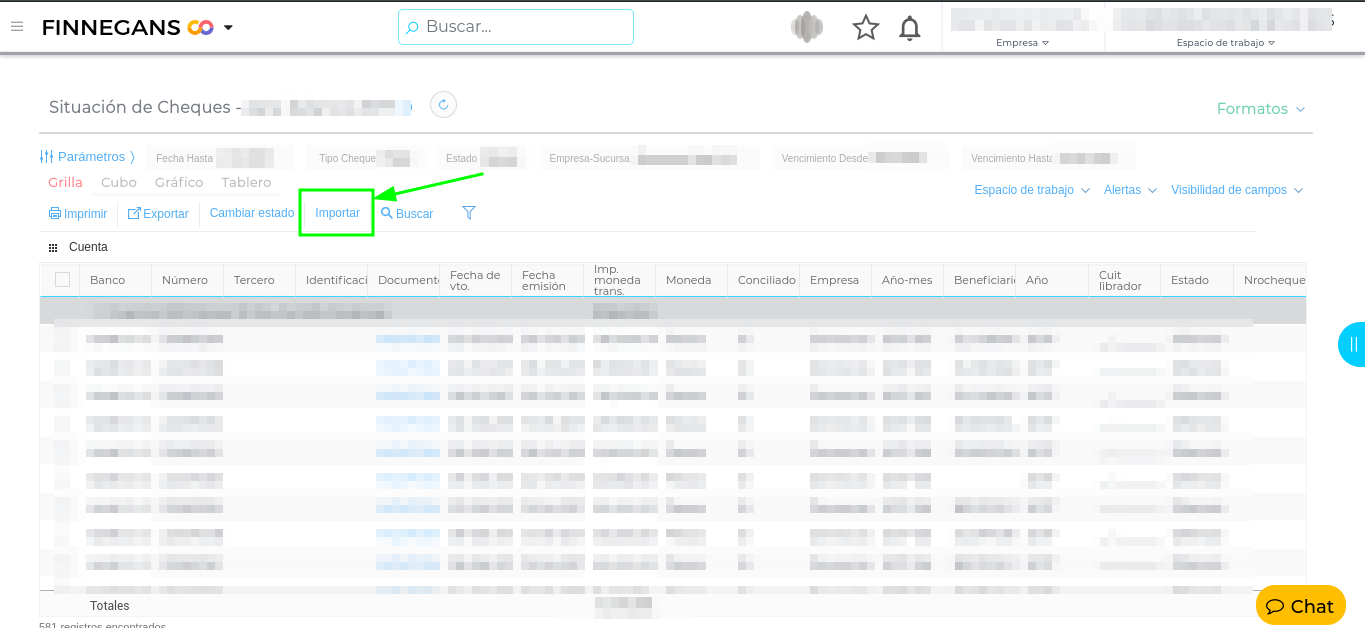Toggle the select-all header checkbox
The width and height of the screenshot is (1365, 628).
point(62,280)
